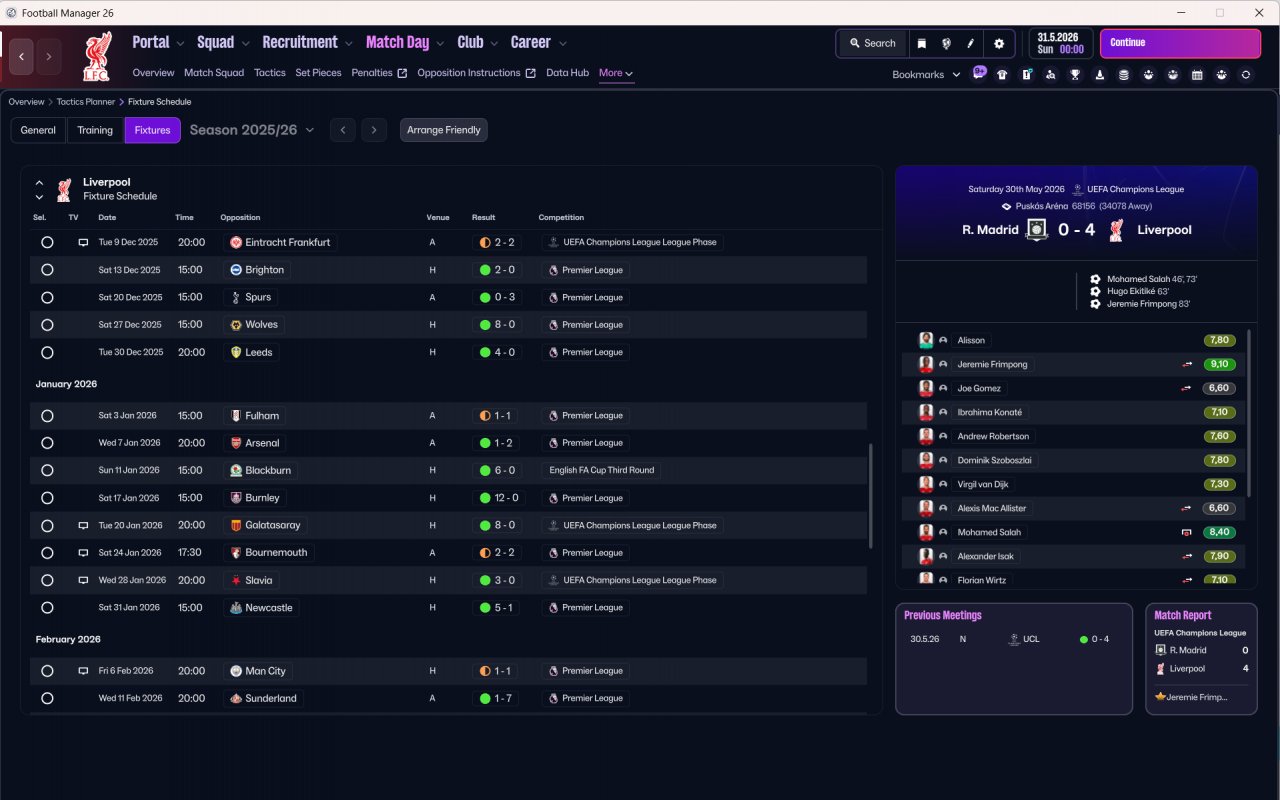Click the Tactics Planner breadcrumb link
The height and width of the screenshot is (800, 1280).
(x=85, y=102)
